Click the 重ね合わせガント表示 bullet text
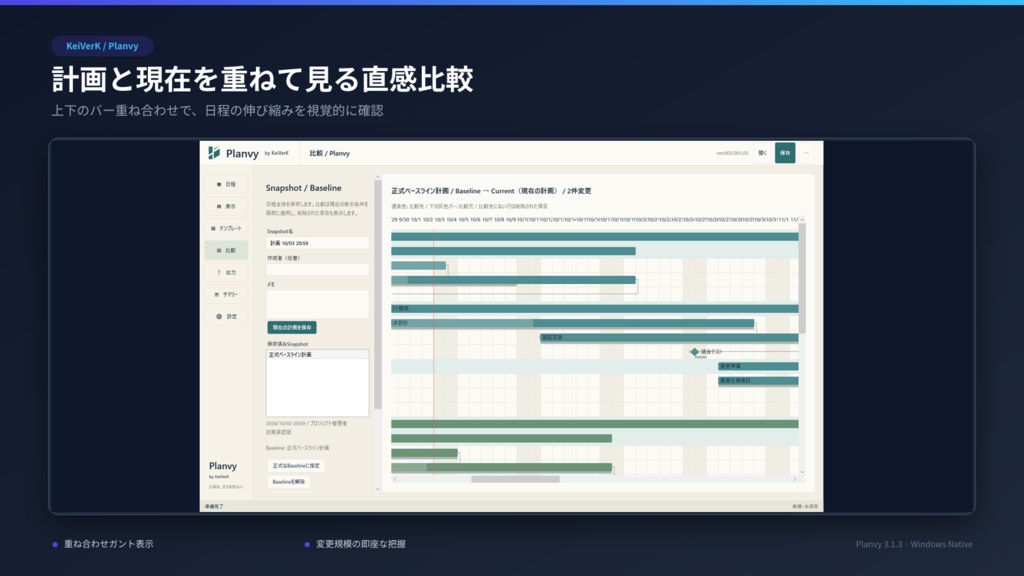Image resolution: width=1024 pixels, height=576 pixels. (108, 544)
